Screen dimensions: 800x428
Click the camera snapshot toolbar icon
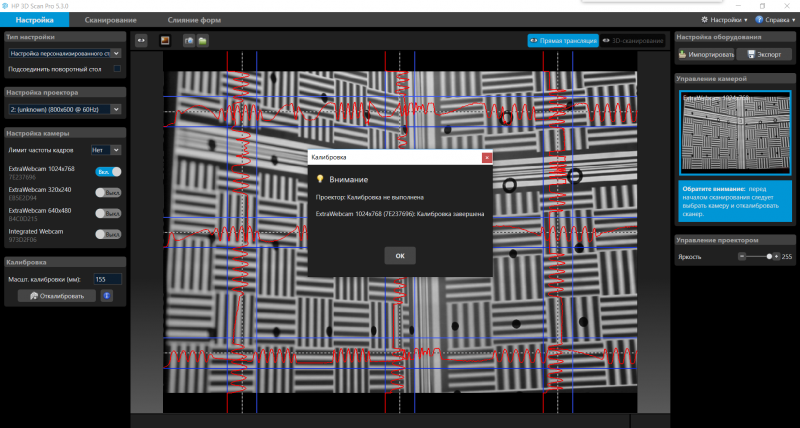(x=189, y=41)
